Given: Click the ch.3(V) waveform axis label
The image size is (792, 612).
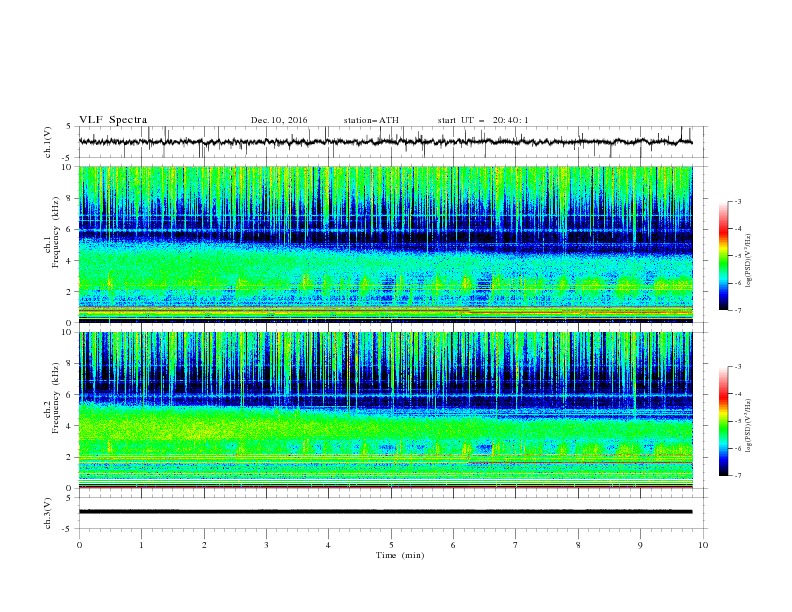Looking at the screenshot, I should click(48, 513).
